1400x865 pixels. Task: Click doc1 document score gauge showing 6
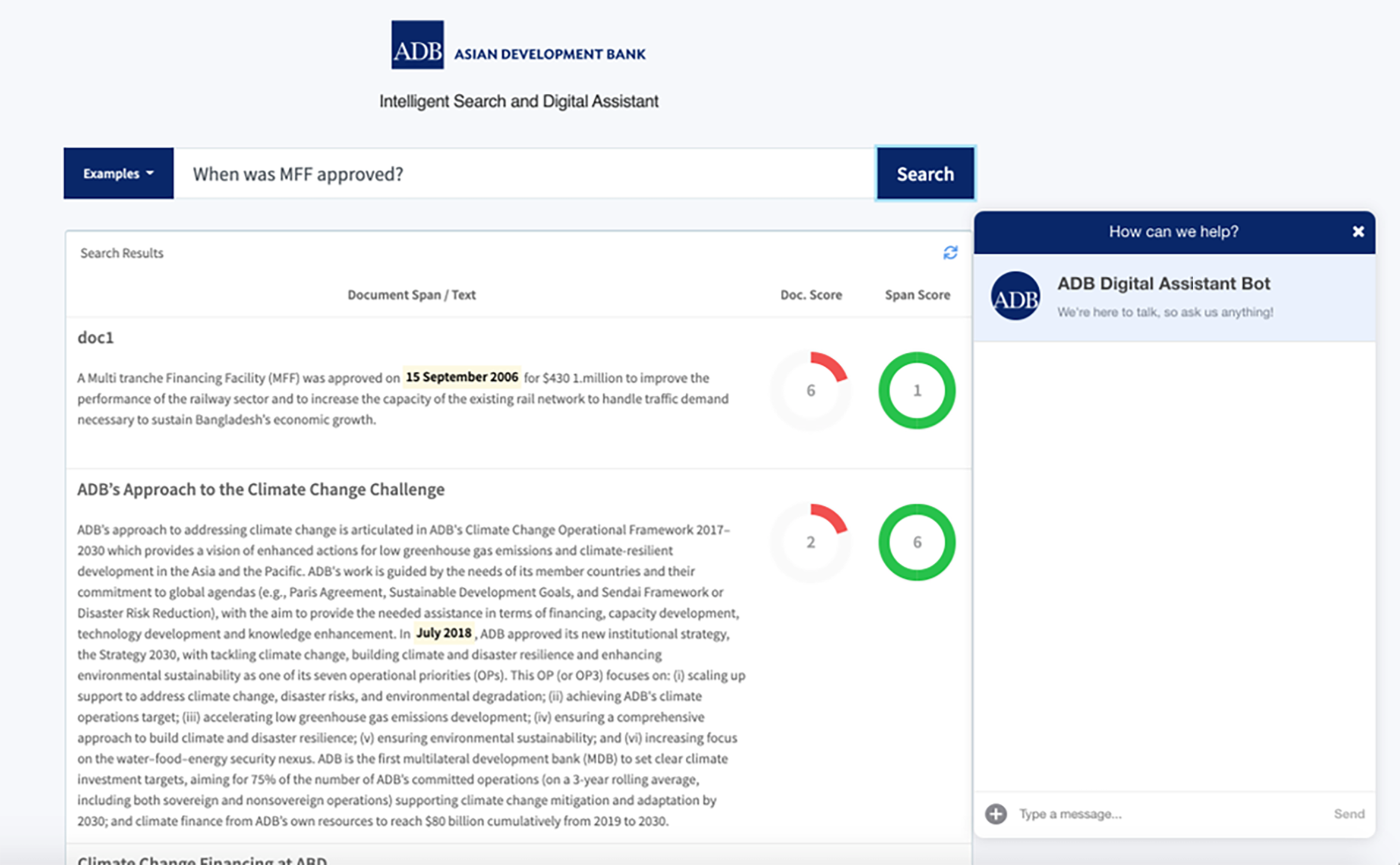811,390
